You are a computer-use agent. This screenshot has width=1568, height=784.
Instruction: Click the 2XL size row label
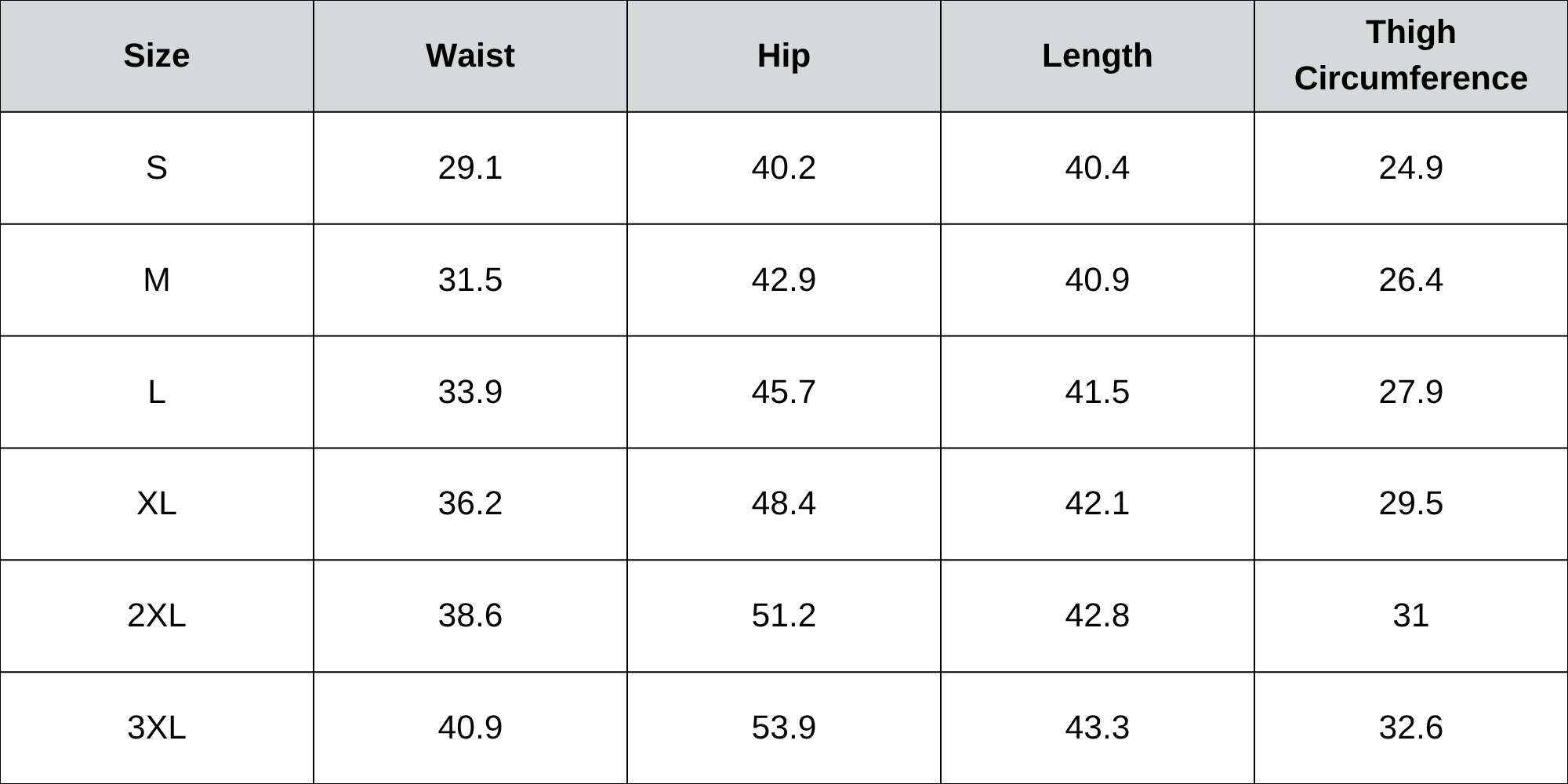(x=157, y=615)
